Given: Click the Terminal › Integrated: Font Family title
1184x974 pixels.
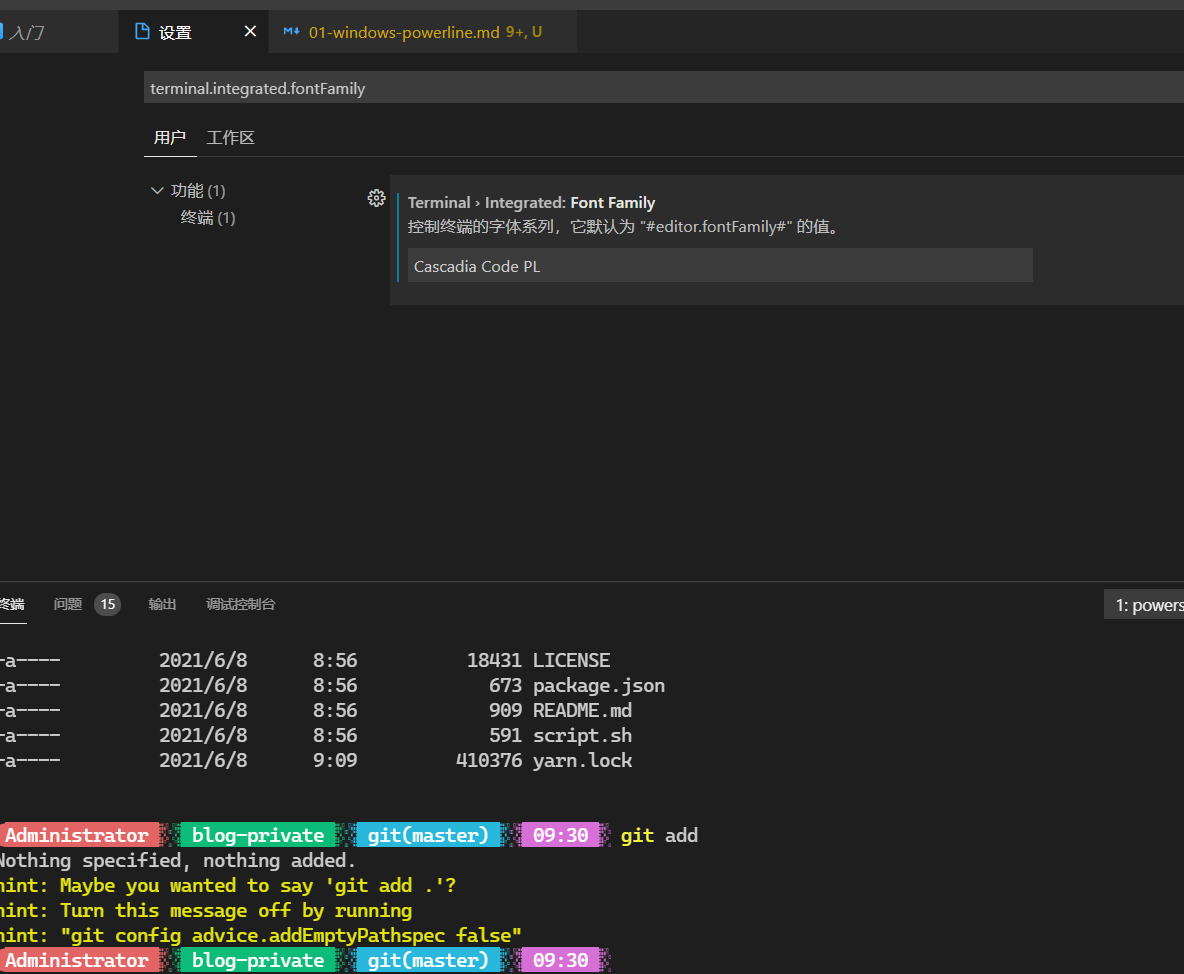Looking at the screenshot, I should [x=531, y=202].
